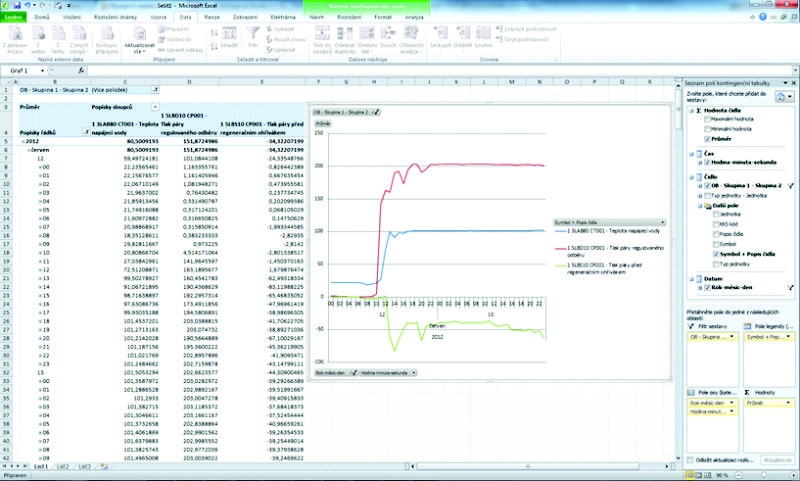
Task: Click 'Upravit odkazy' button
Action: 181,50
